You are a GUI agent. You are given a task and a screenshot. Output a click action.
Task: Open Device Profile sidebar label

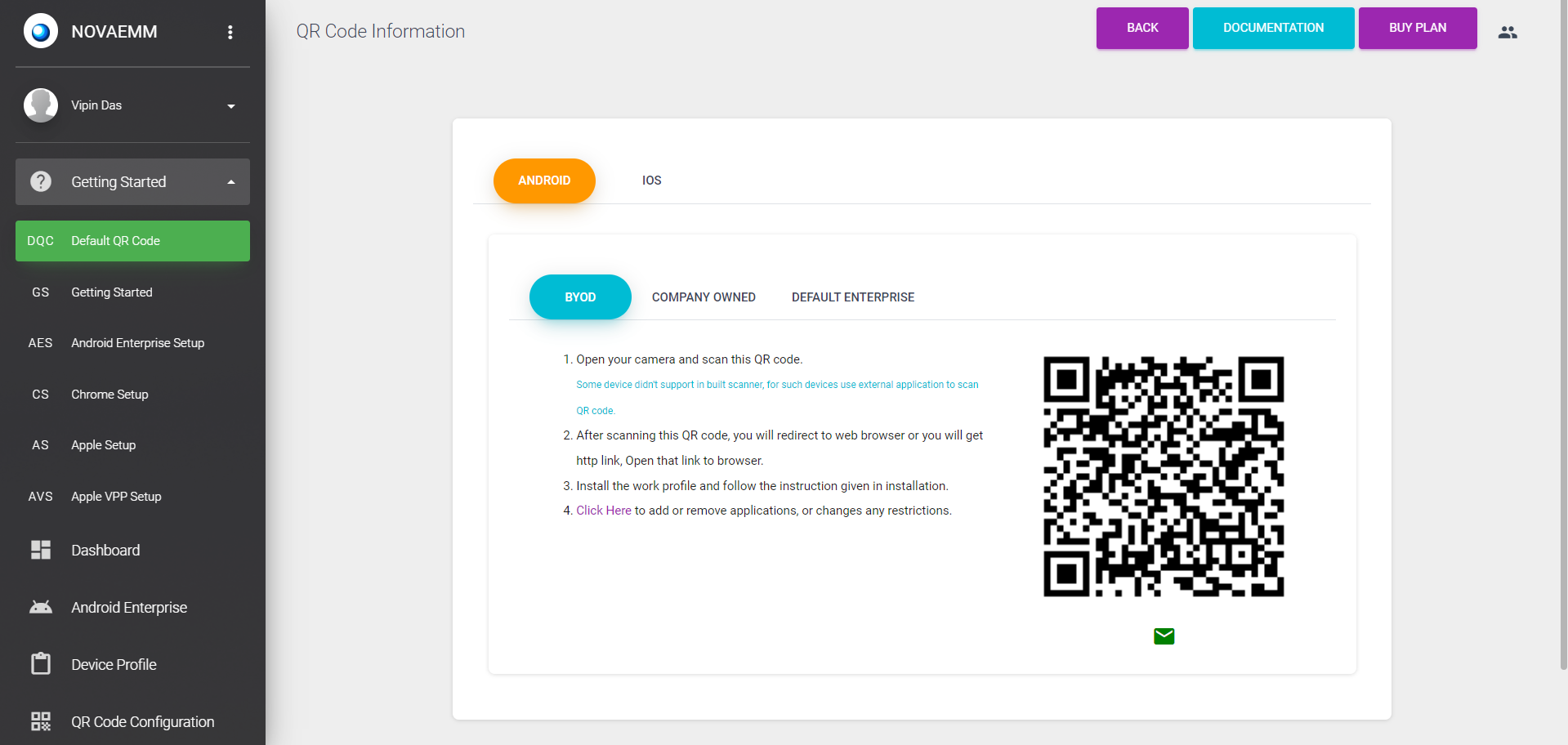[x=114, y=665]
